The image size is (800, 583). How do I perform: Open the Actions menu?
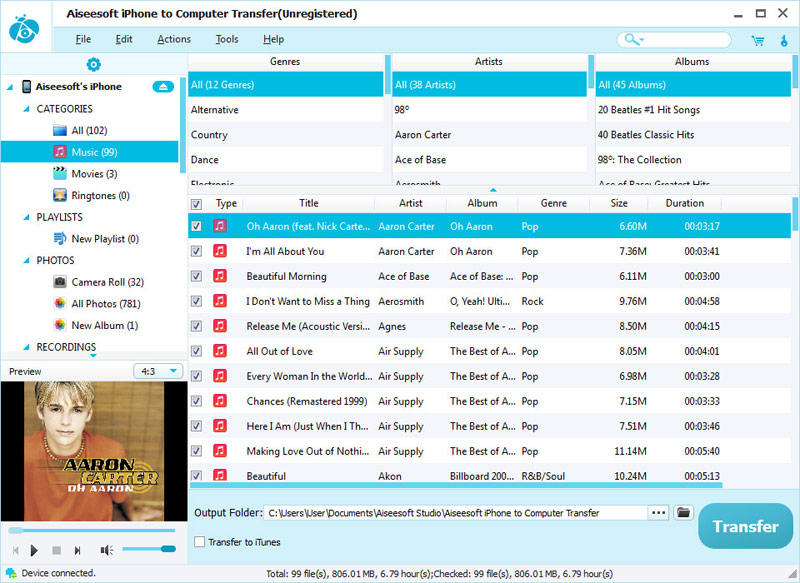tap(174, 39)
